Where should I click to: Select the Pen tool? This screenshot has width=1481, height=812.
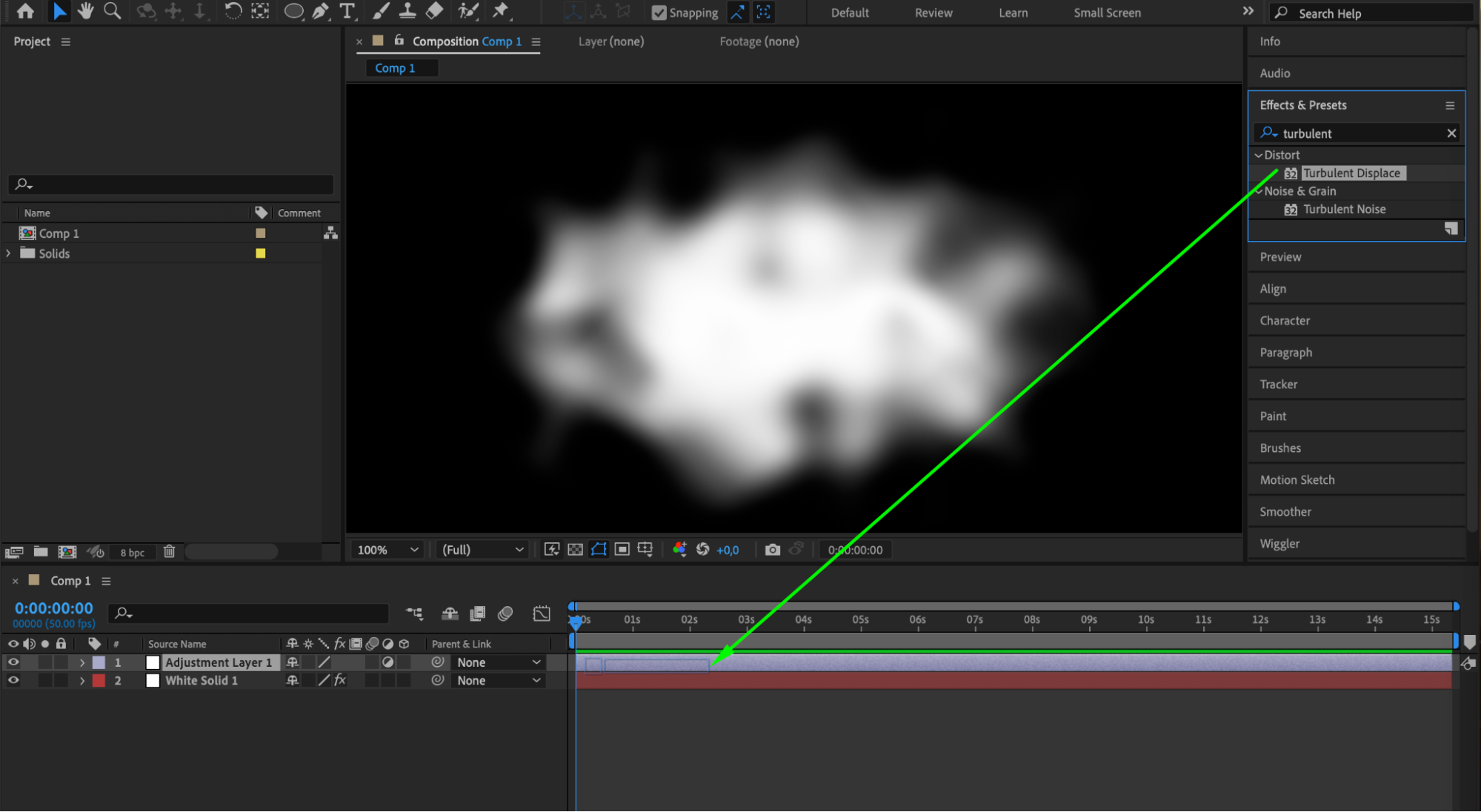[320, 11]
